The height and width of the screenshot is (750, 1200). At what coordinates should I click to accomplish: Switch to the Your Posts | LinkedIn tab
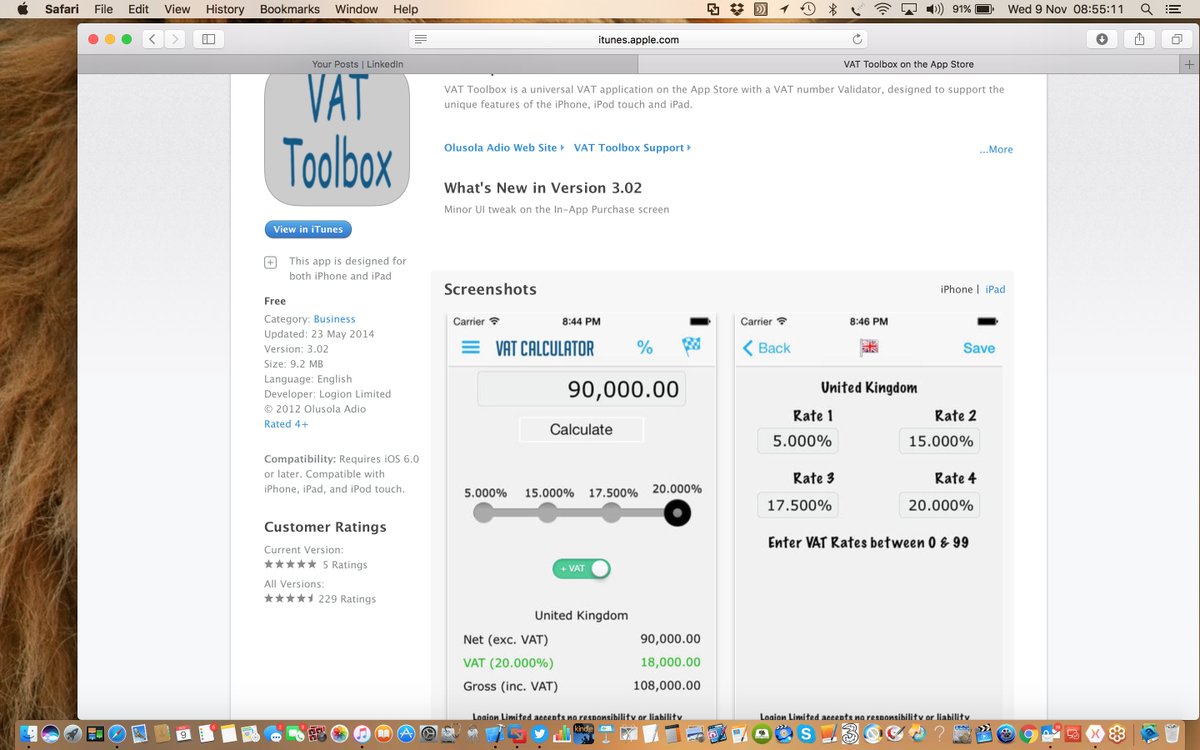(x=358, y=64)
